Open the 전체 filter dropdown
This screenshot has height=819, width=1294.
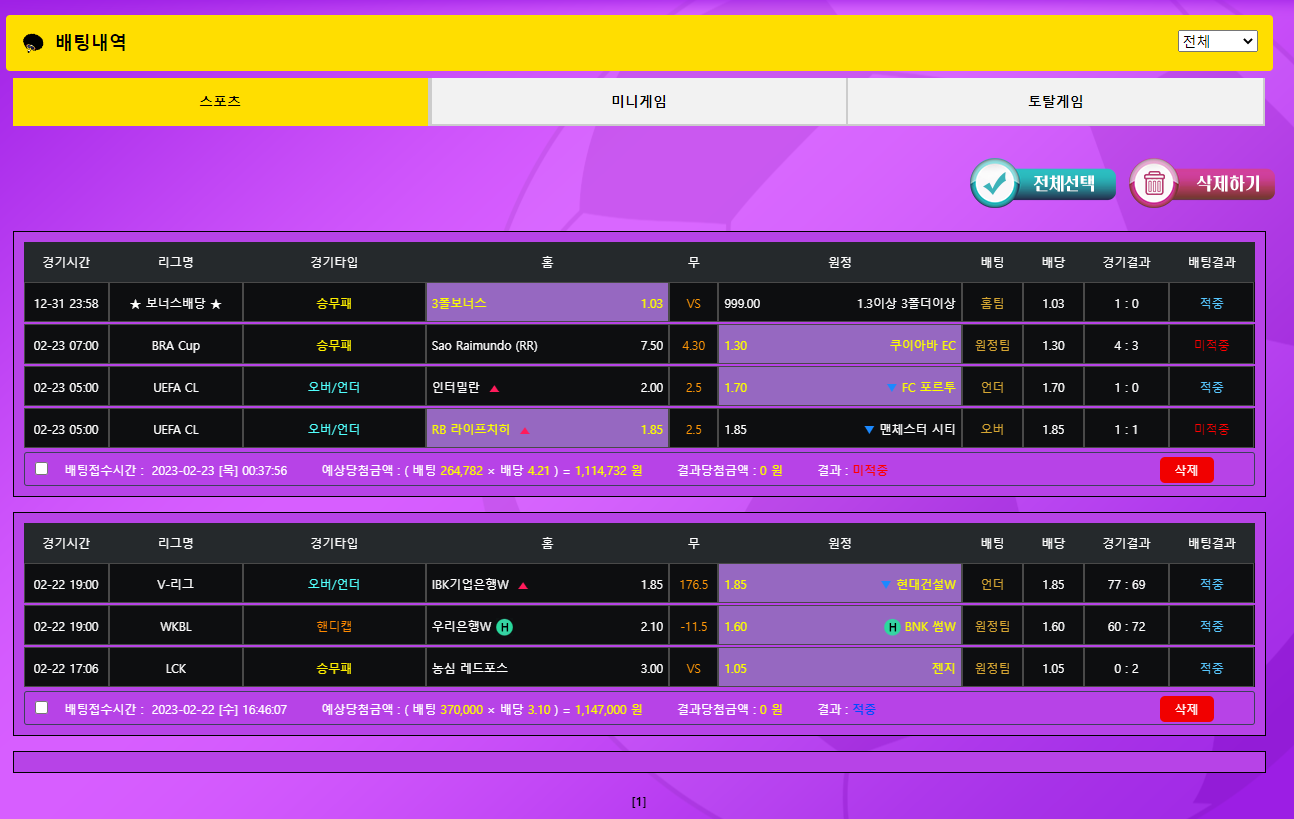[1217, 41]
